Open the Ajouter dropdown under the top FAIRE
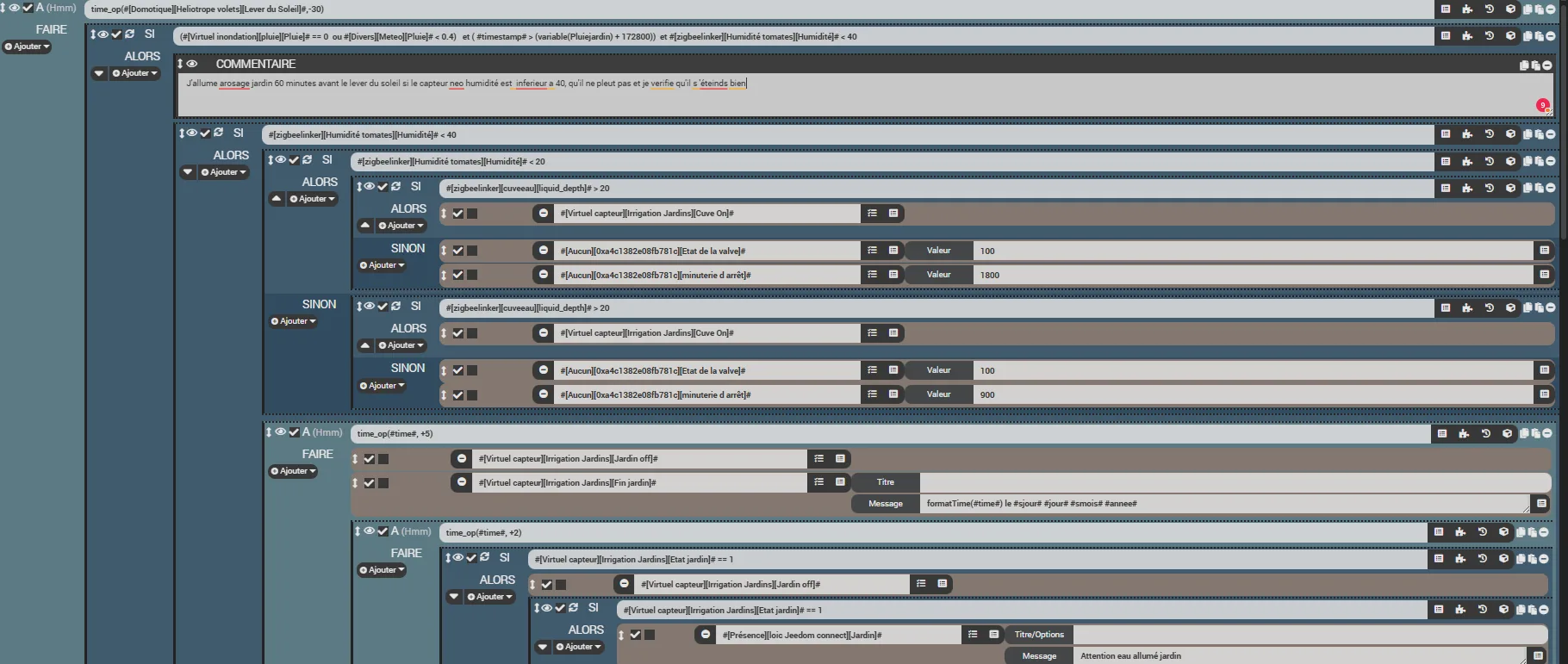1568x664 pixels. pyautogui.click(x=28, y=47)
